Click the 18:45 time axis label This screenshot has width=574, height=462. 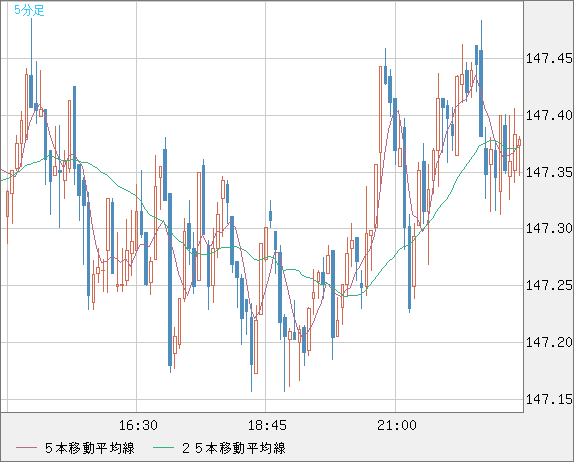[x=267, y=425]
